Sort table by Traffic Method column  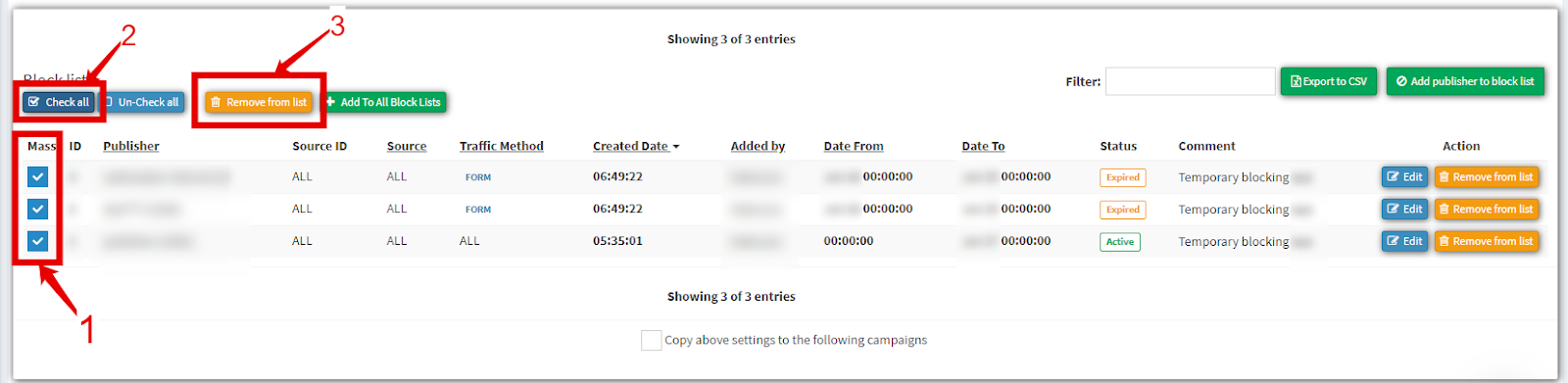tap(502, 146)
